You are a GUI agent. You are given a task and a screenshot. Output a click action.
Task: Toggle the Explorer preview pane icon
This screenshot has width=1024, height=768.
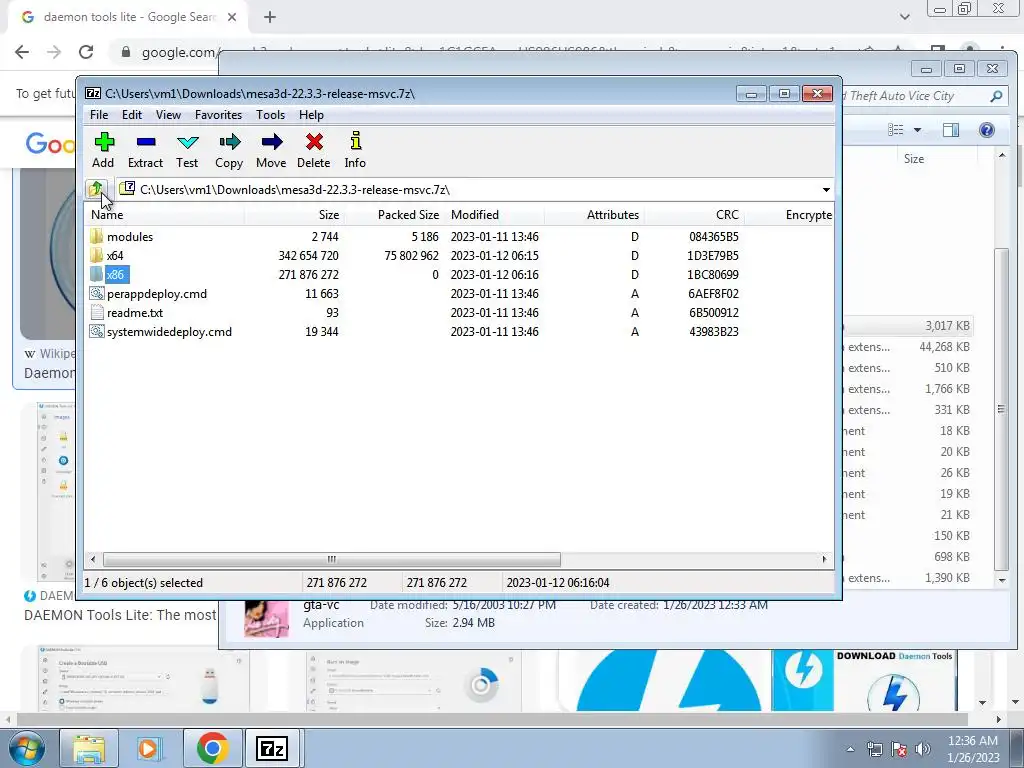point(951,129)
